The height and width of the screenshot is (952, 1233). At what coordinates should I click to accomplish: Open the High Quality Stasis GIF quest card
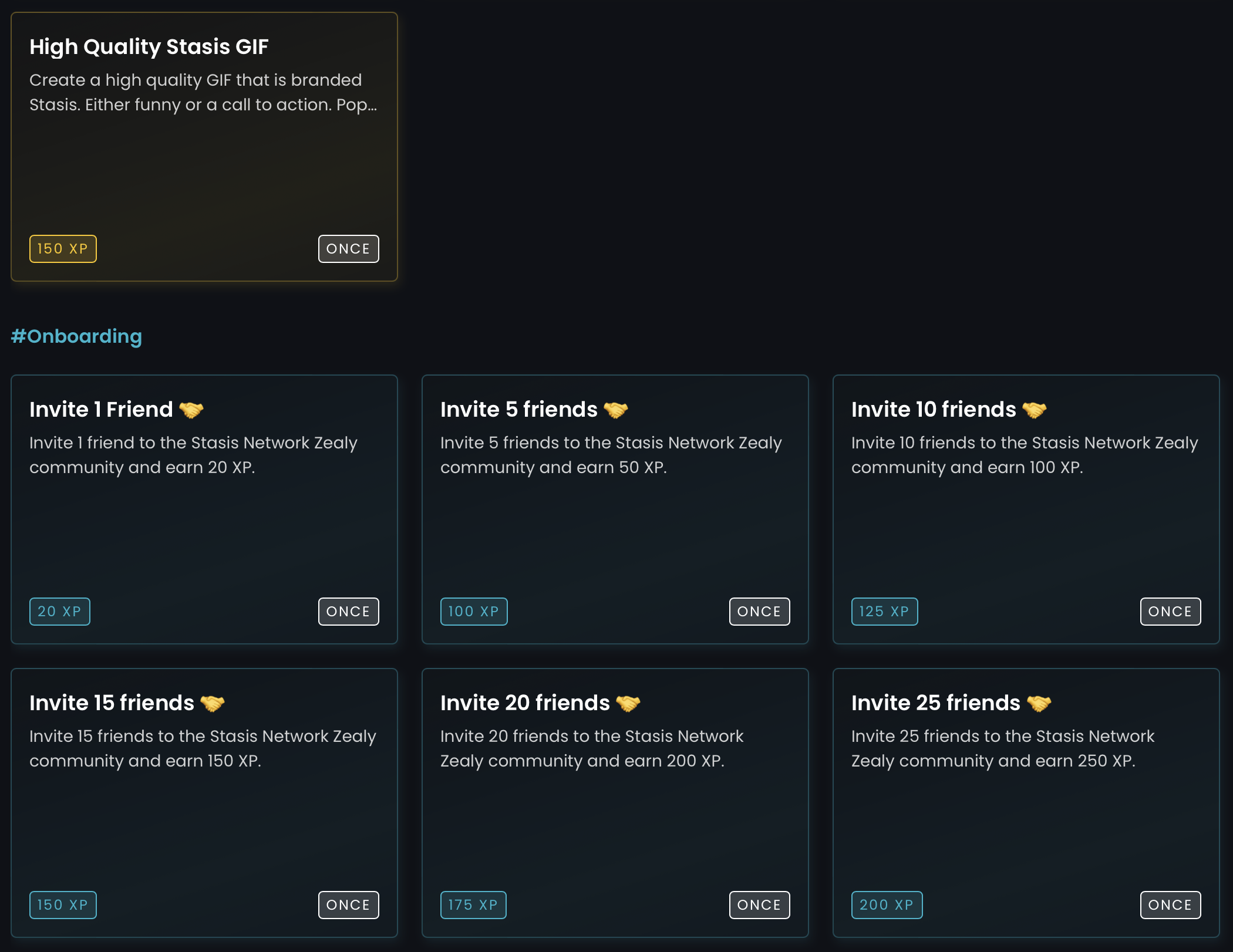pyautogui.click(x=204, y=147)
